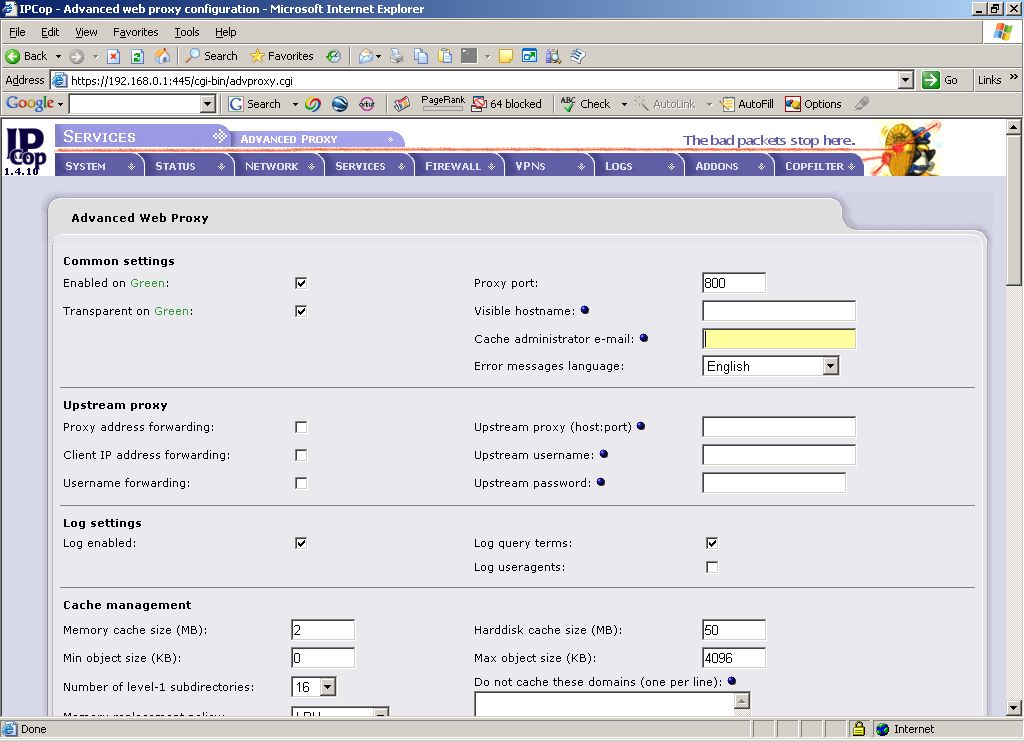Click the Home icon in toolbar
This screenshot has width=1024, height=742.
coord(162,56)
